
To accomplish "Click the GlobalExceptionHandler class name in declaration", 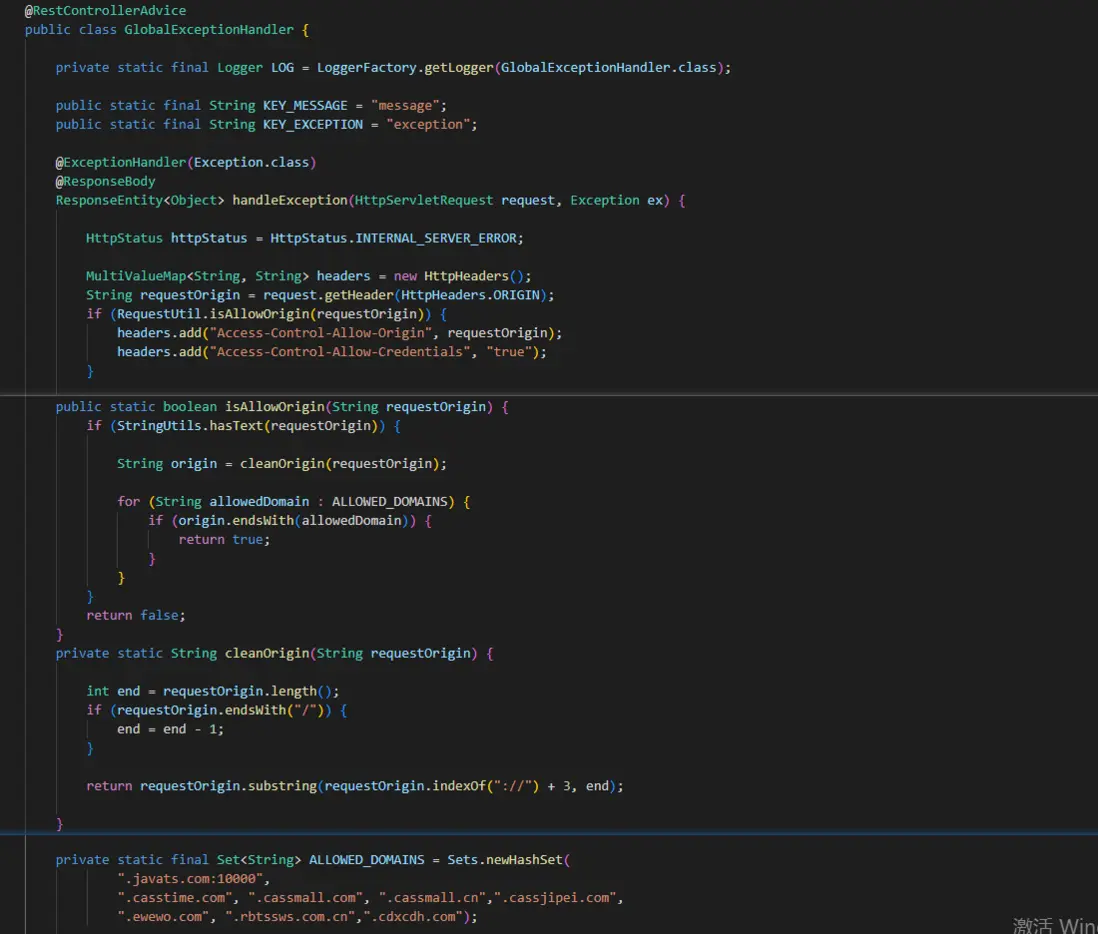I will tap(209, 29).
